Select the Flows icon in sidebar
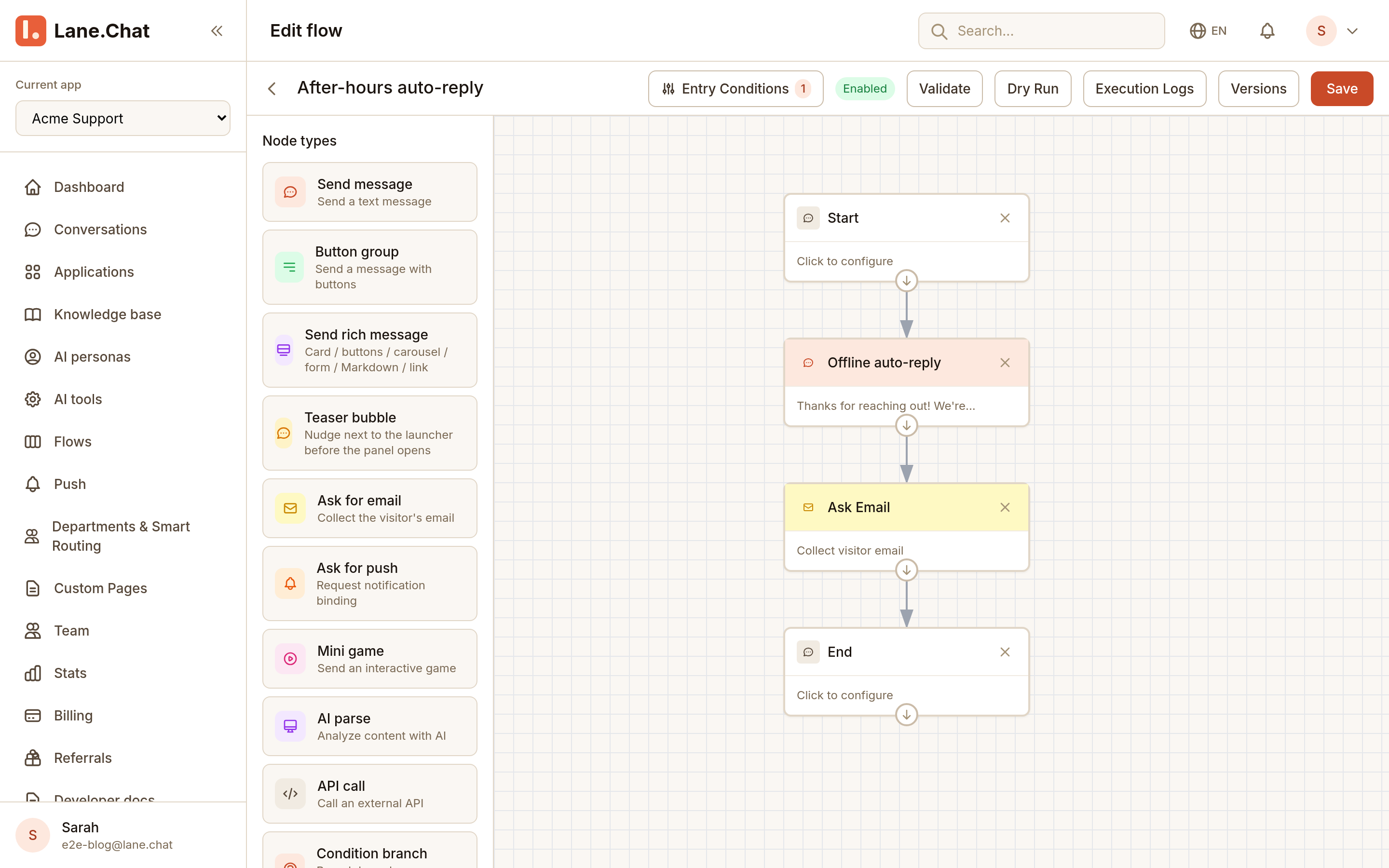The image size is (1389, 868). tap(33, 441)
